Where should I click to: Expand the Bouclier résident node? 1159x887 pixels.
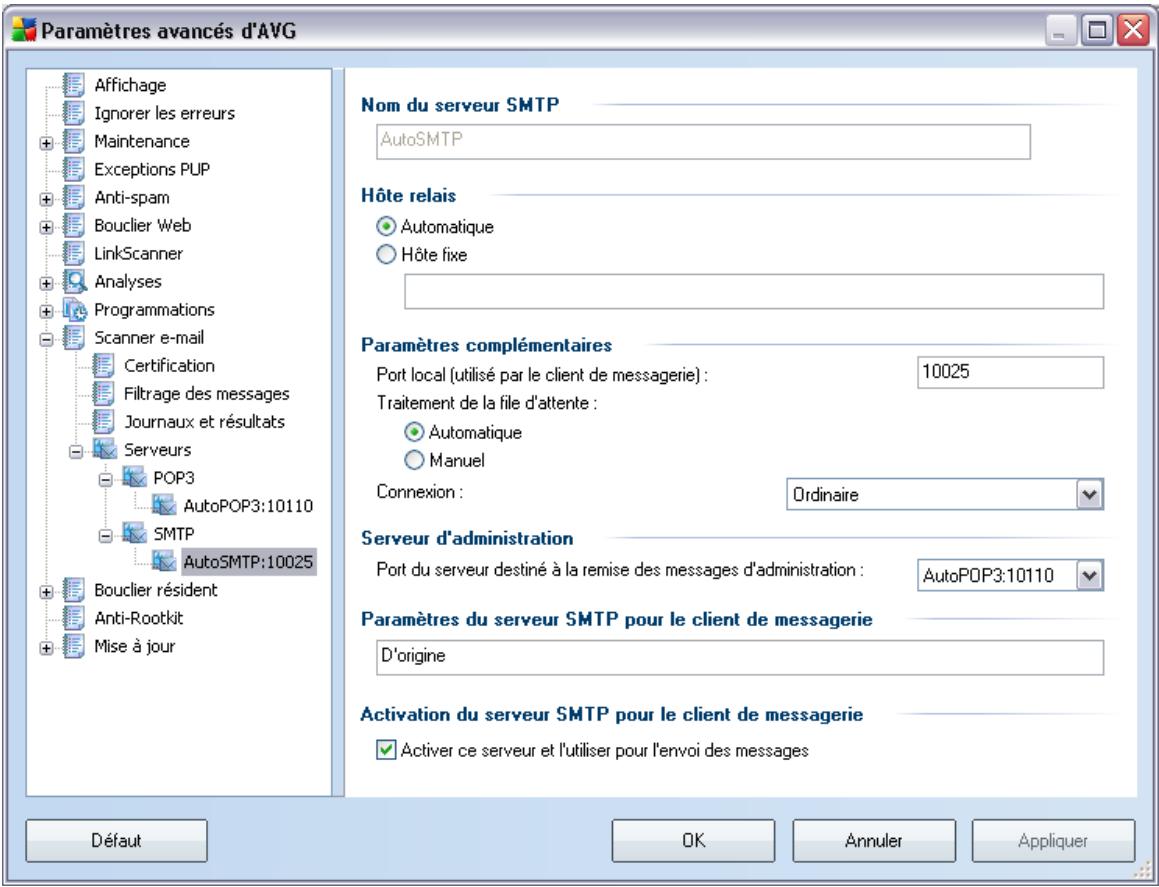[x=47, y=592]
